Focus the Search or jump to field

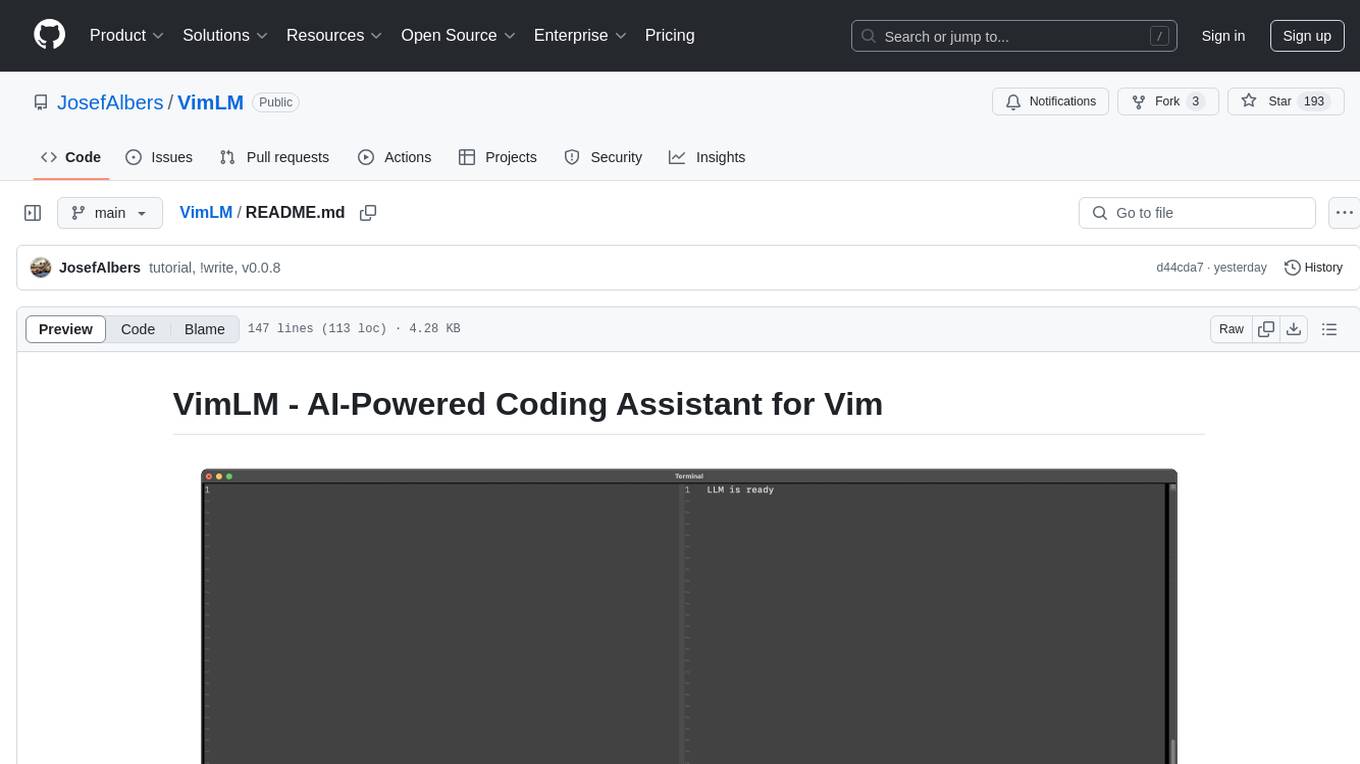click(1014, 36)
